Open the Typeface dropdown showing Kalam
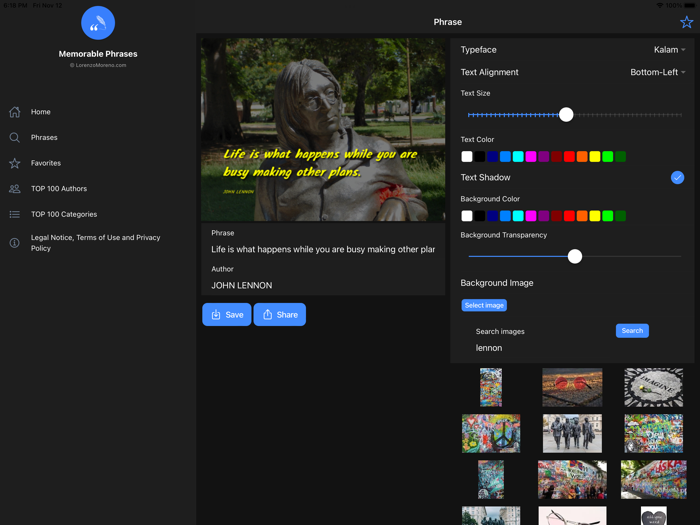Viewport: 700px width, 525px height. [669, 50]
